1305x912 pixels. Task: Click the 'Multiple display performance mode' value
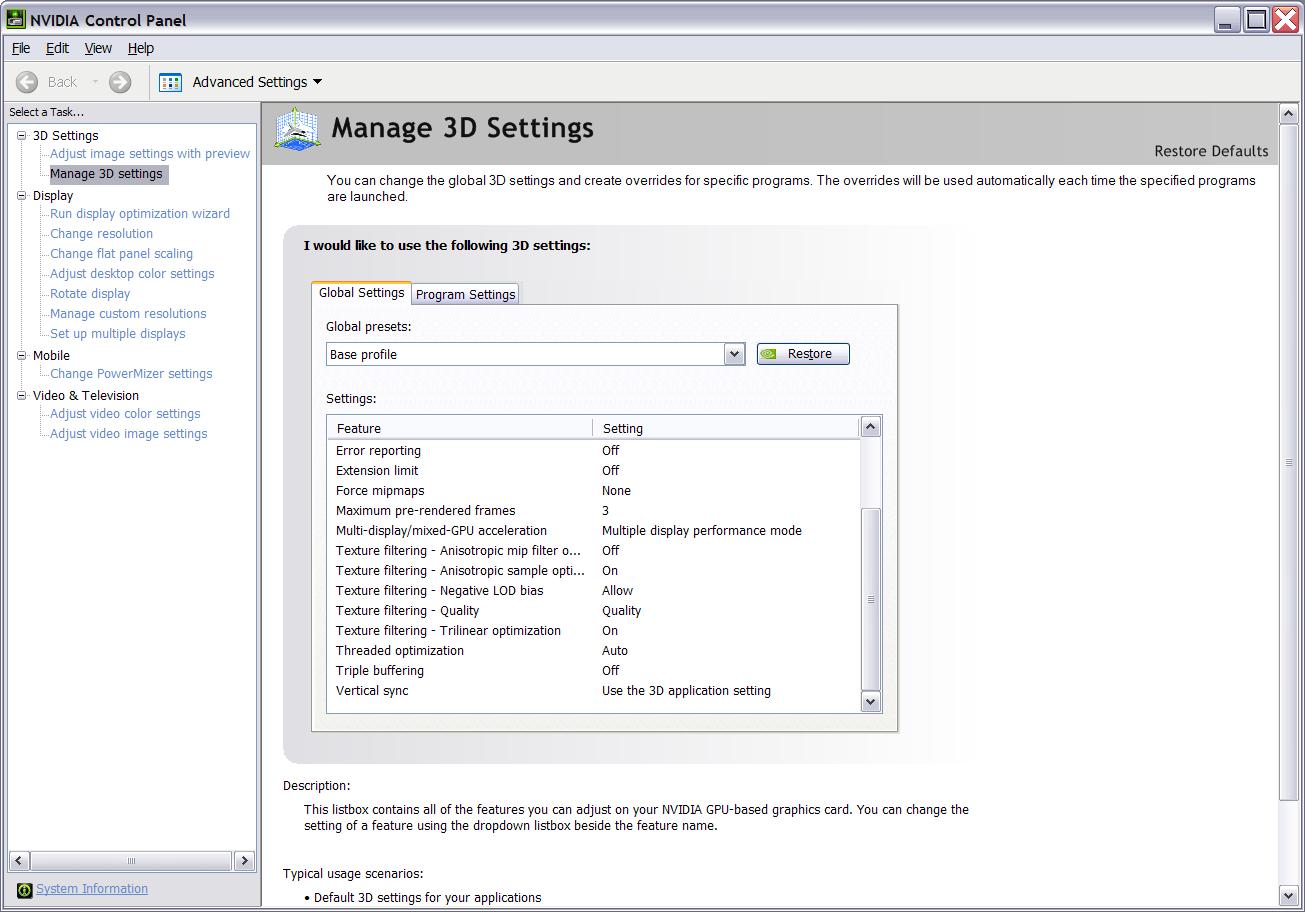pos(702,531)
